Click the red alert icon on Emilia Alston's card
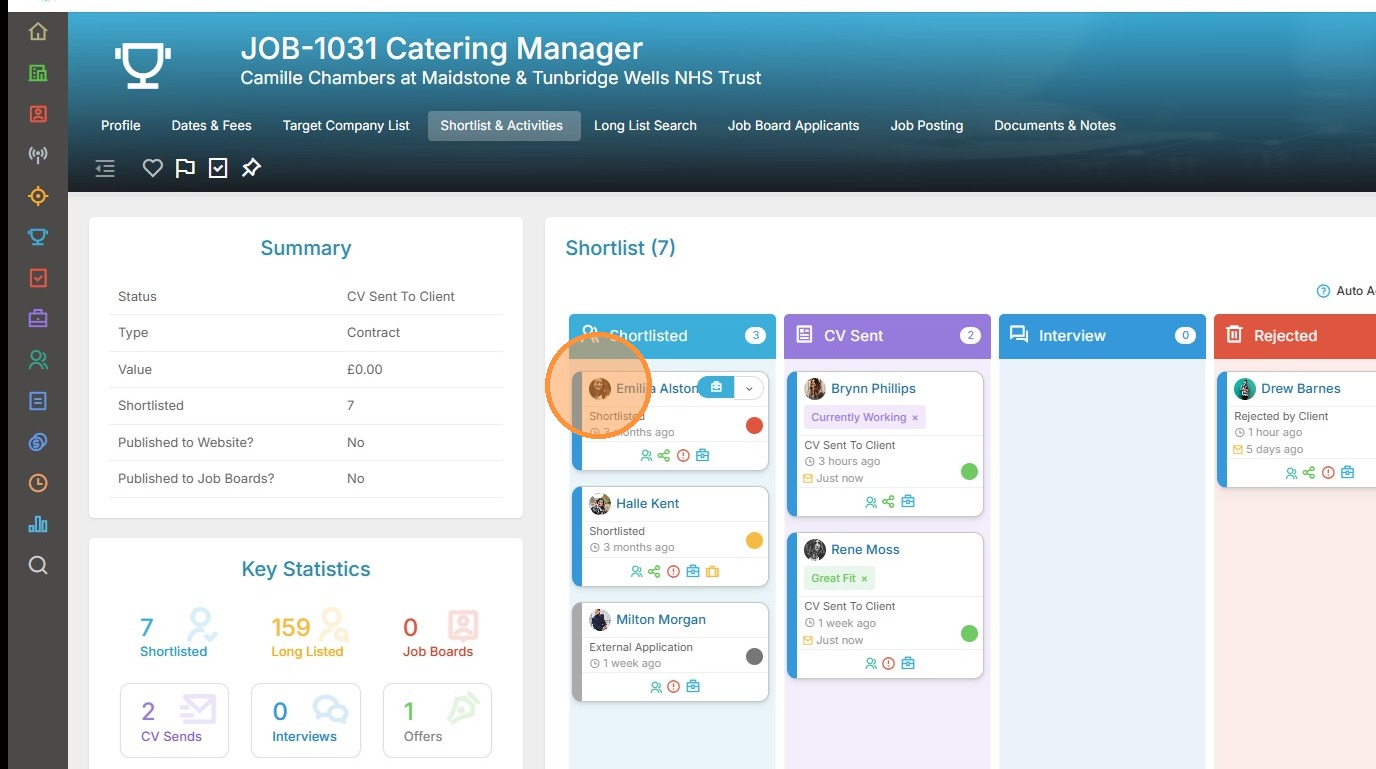The width and height of the screenshot is (1376, 769). pos(683,456)
